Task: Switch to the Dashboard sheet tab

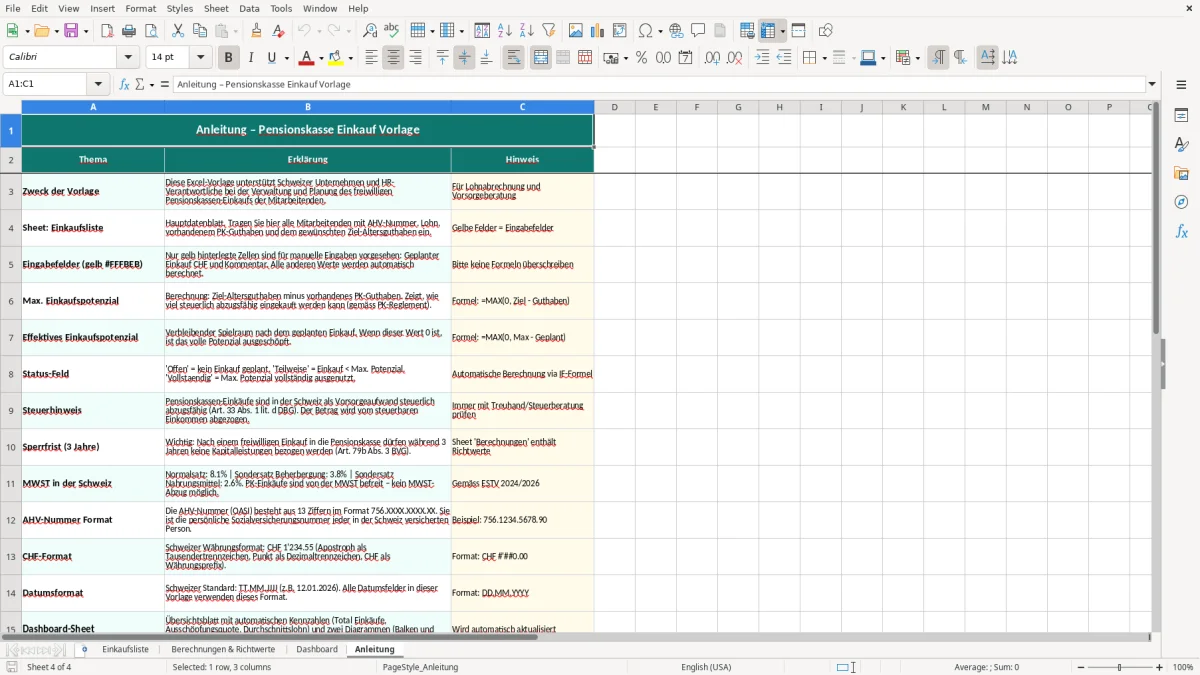Action: tap(317, 649)
